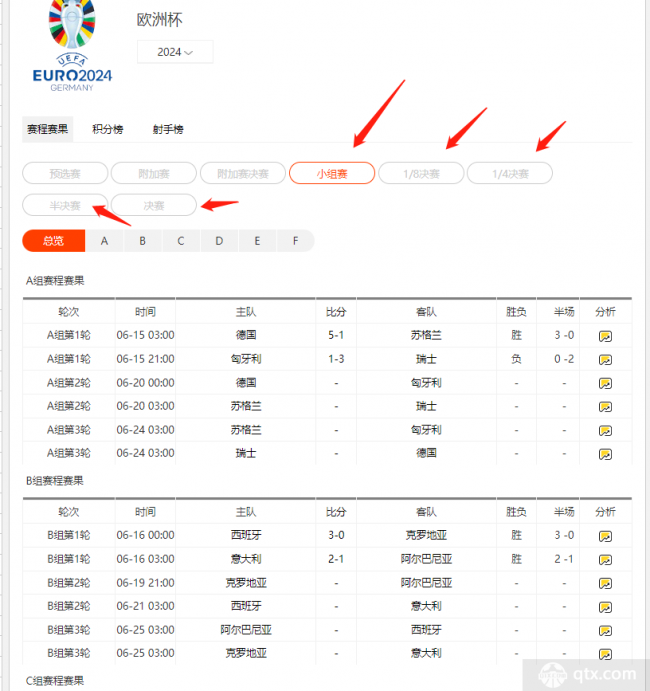650x691 pixels.
Task: Click home team 匈牙利 in the 06-15 21:00 row
Action: tap(246, 359)
